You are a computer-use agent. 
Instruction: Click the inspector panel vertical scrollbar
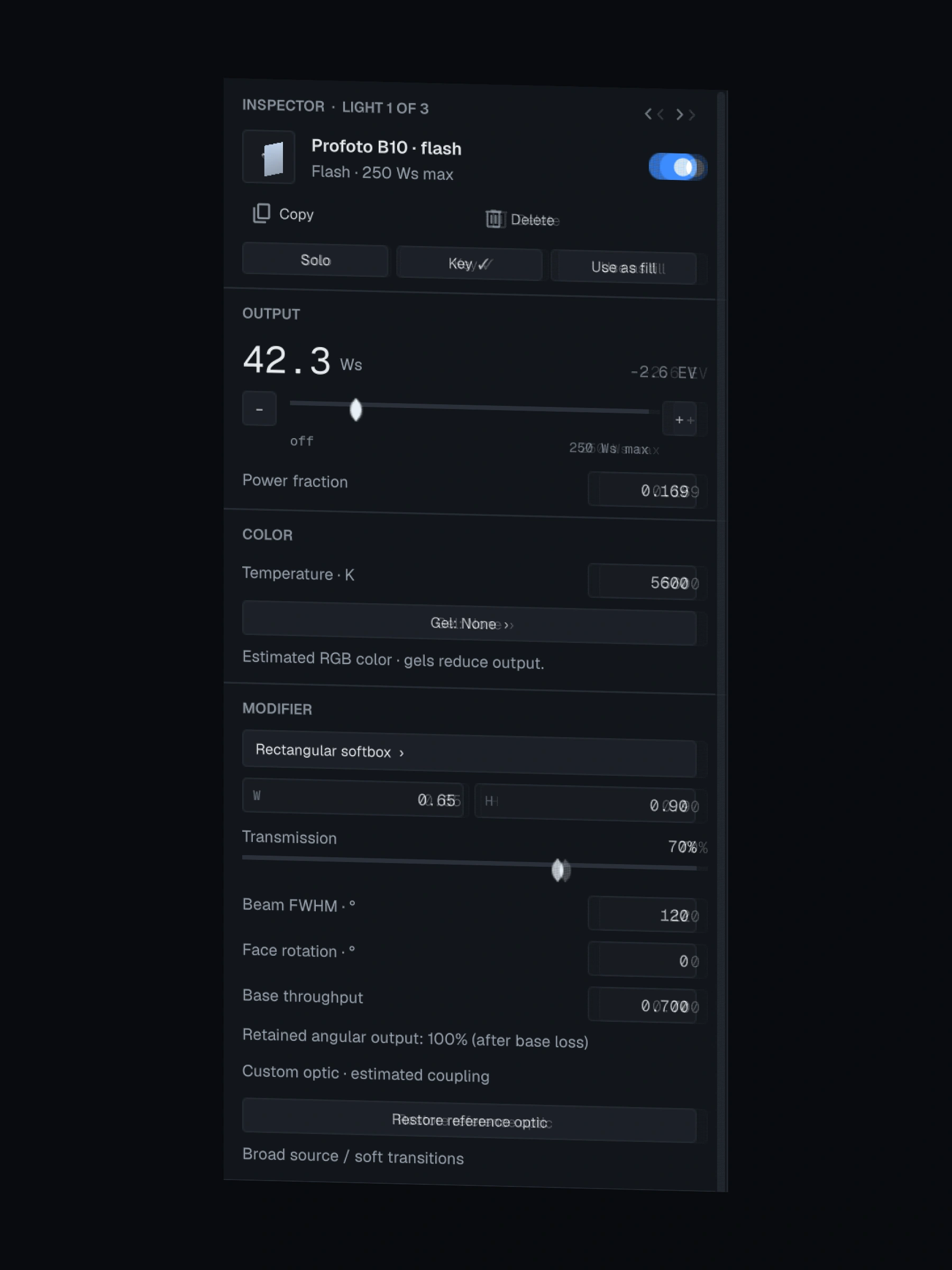(722, 640)
